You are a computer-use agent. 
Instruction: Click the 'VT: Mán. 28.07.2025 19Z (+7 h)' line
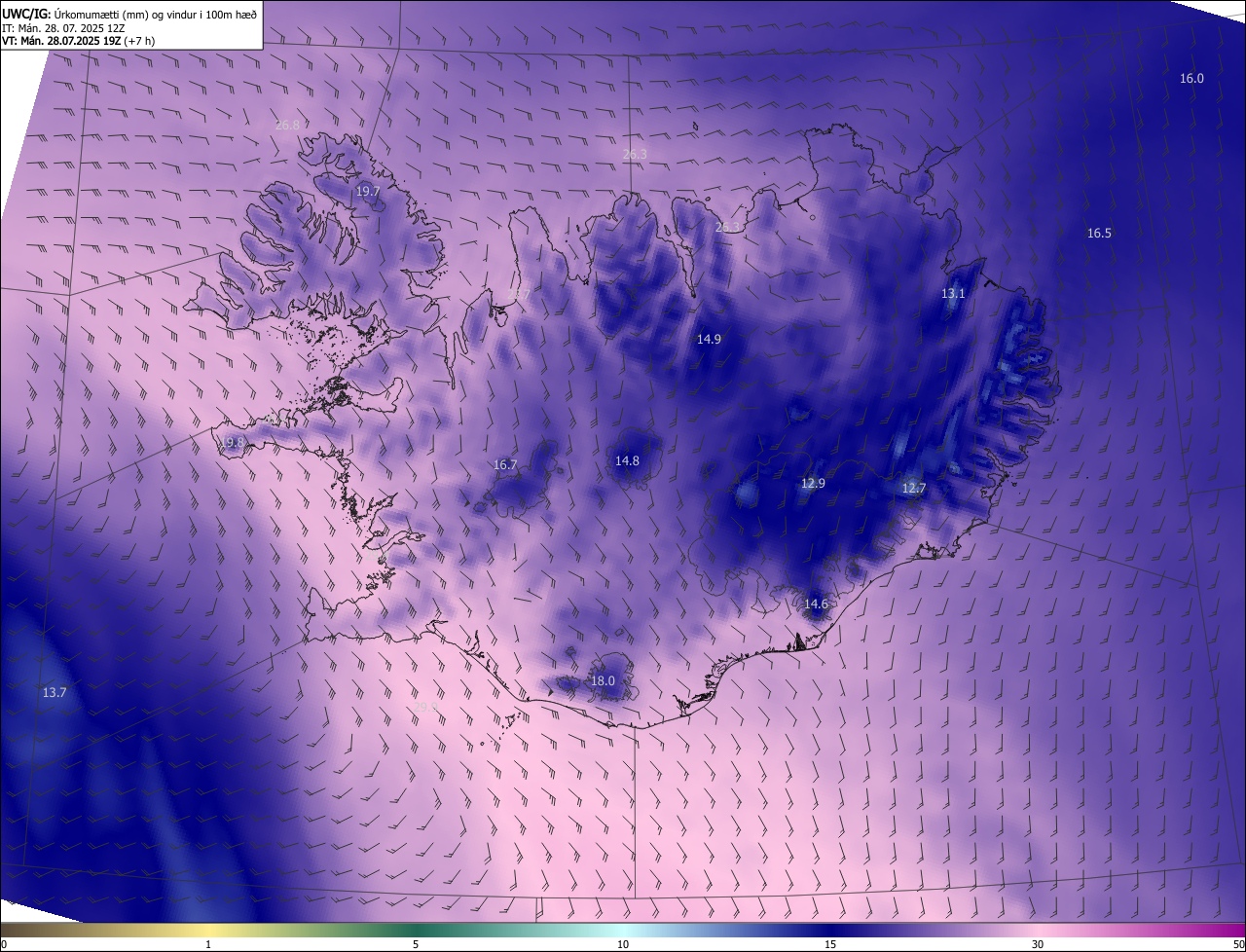(x=78, y=41)
